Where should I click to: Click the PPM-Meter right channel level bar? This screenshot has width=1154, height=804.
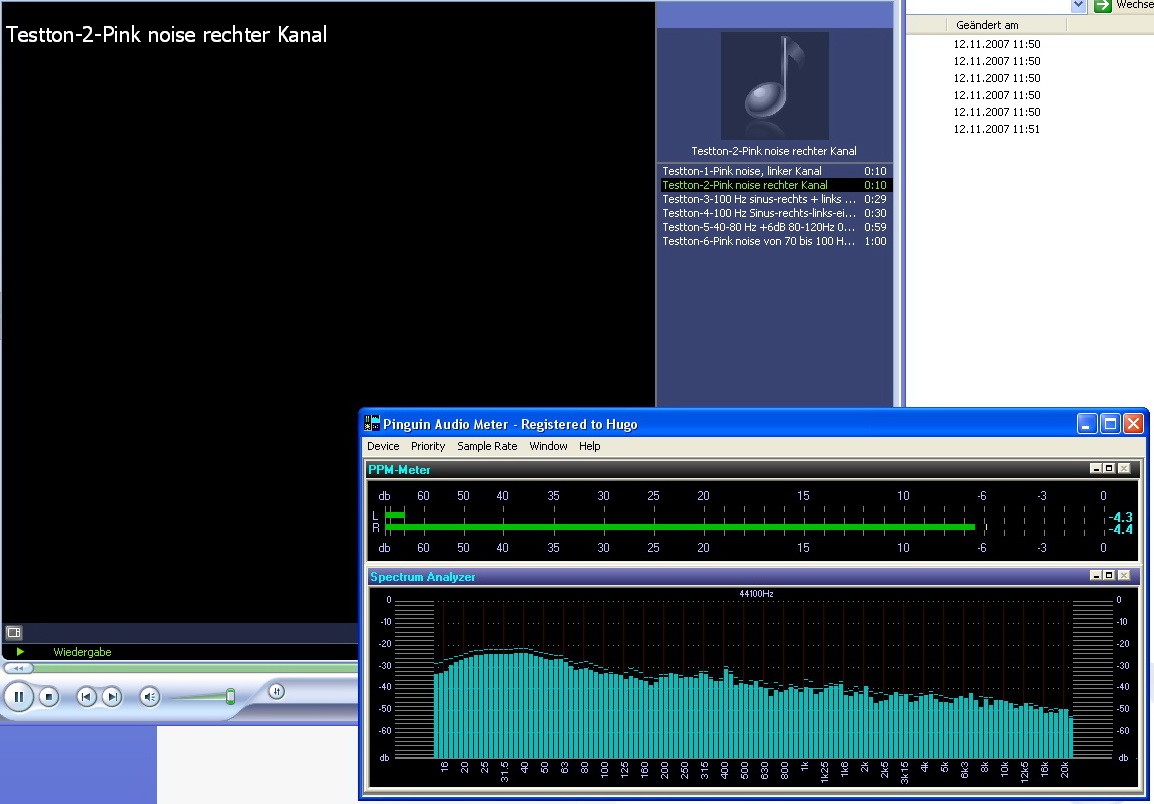[680, 526]
